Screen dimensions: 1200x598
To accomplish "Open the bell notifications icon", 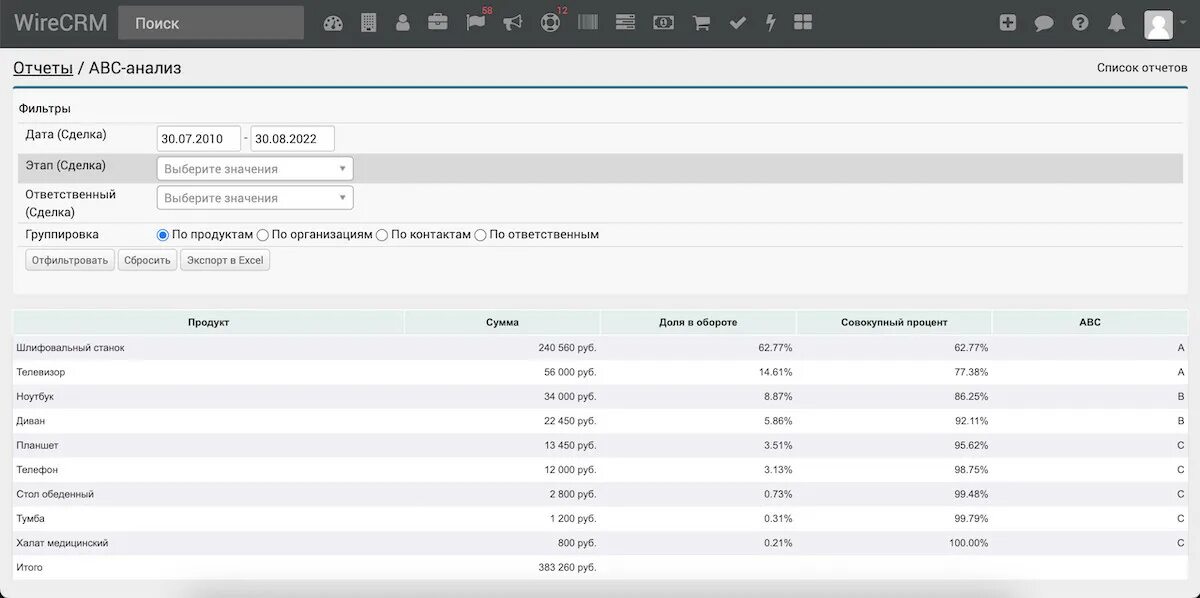I will click(1117, 23).
